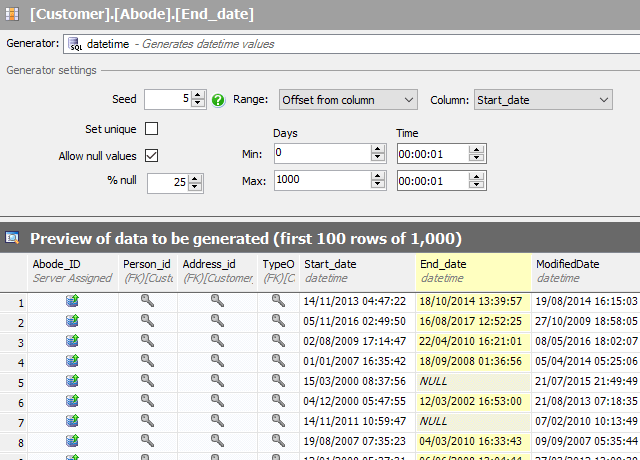Click the table grid icon beside [Customer].[Abode].[End_date]

click(12, 14)
